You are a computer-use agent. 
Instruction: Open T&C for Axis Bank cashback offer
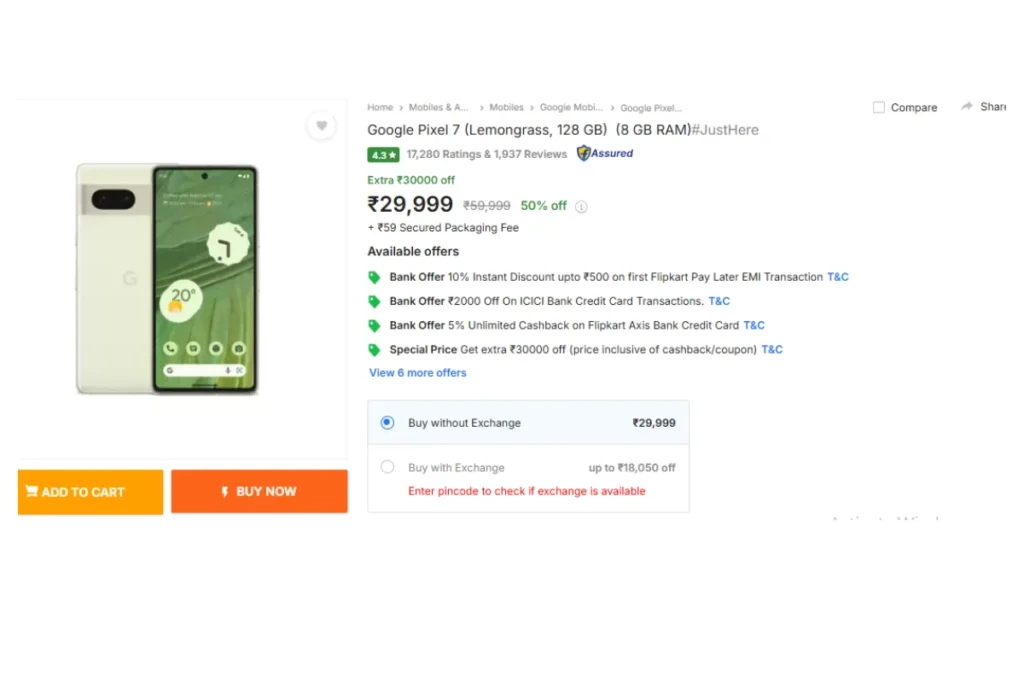(x=754, y=325)
